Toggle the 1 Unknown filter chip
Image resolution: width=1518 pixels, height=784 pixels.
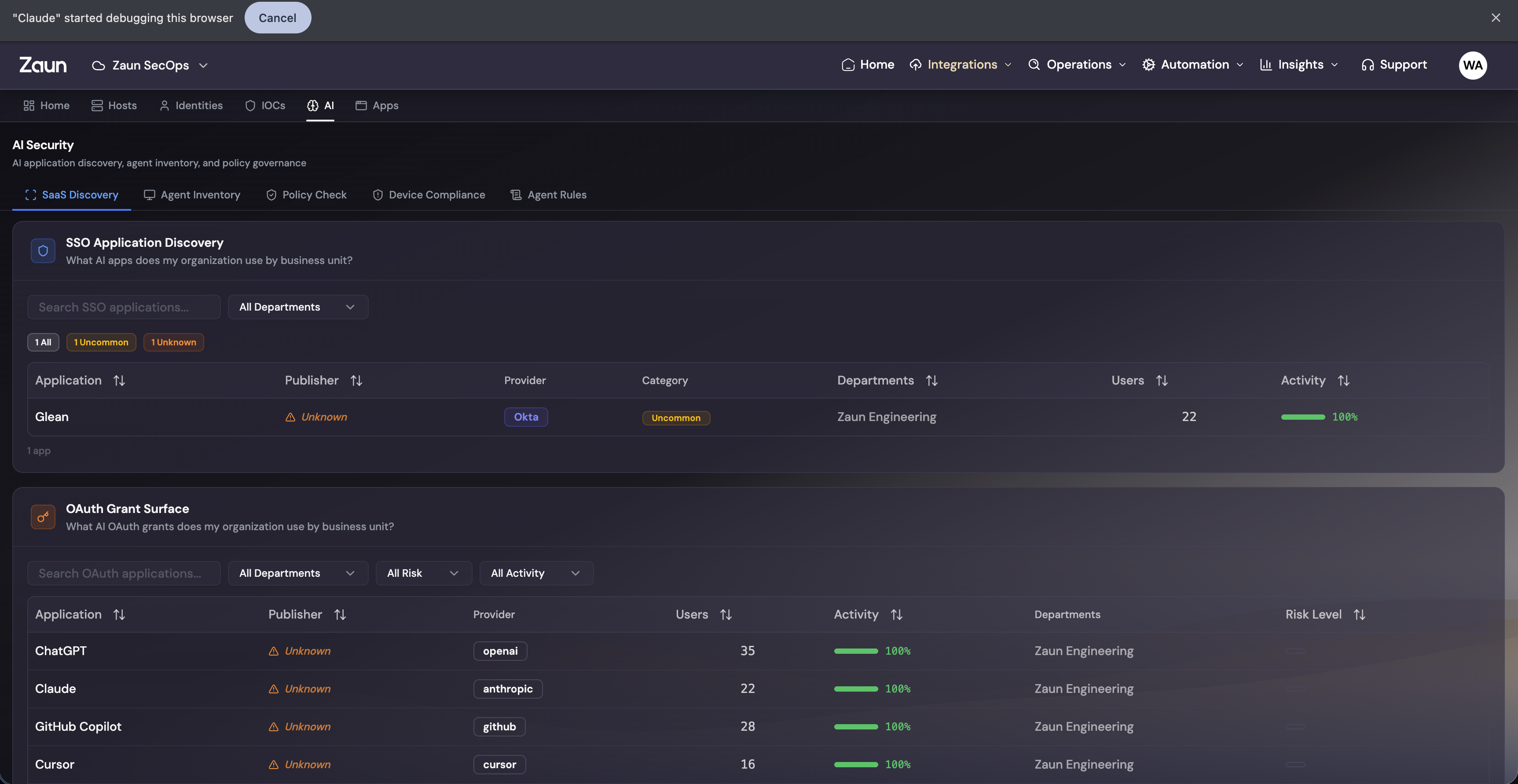[x=173, y=342]
